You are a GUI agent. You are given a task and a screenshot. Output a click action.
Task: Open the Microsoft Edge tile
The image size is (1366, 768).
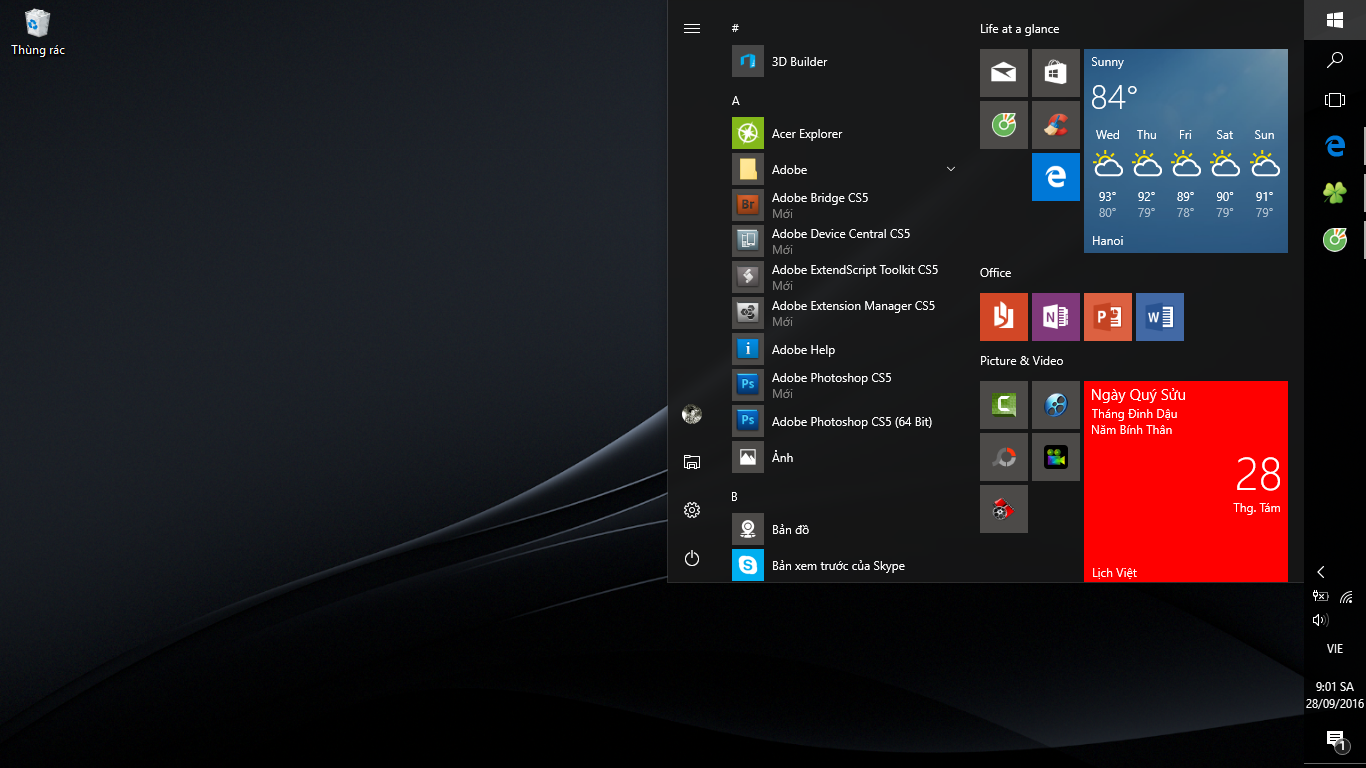[x=1056, y=177]
